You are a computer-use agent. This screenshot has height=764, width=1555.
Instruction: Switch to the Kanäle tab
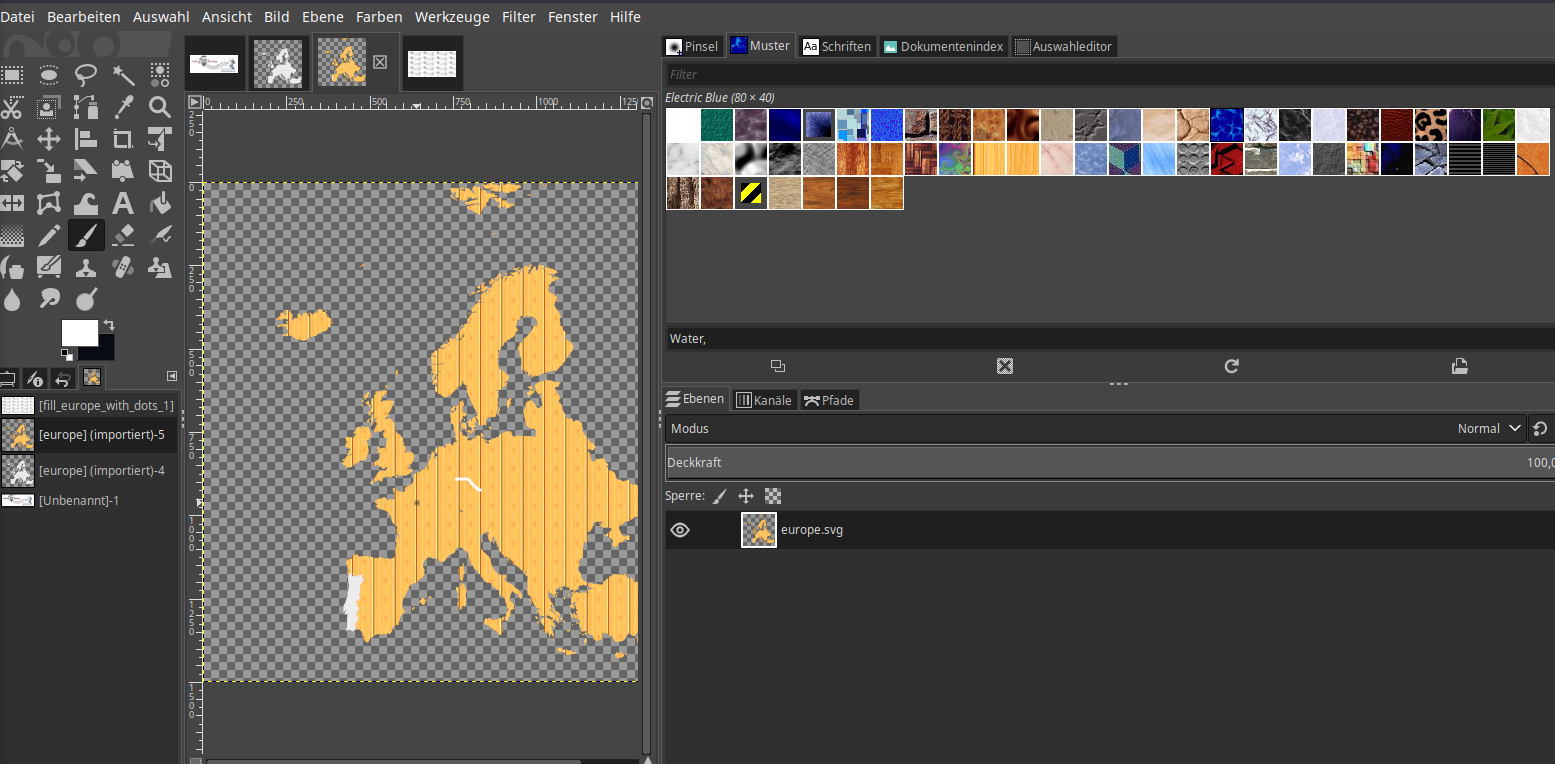[764, 400]
